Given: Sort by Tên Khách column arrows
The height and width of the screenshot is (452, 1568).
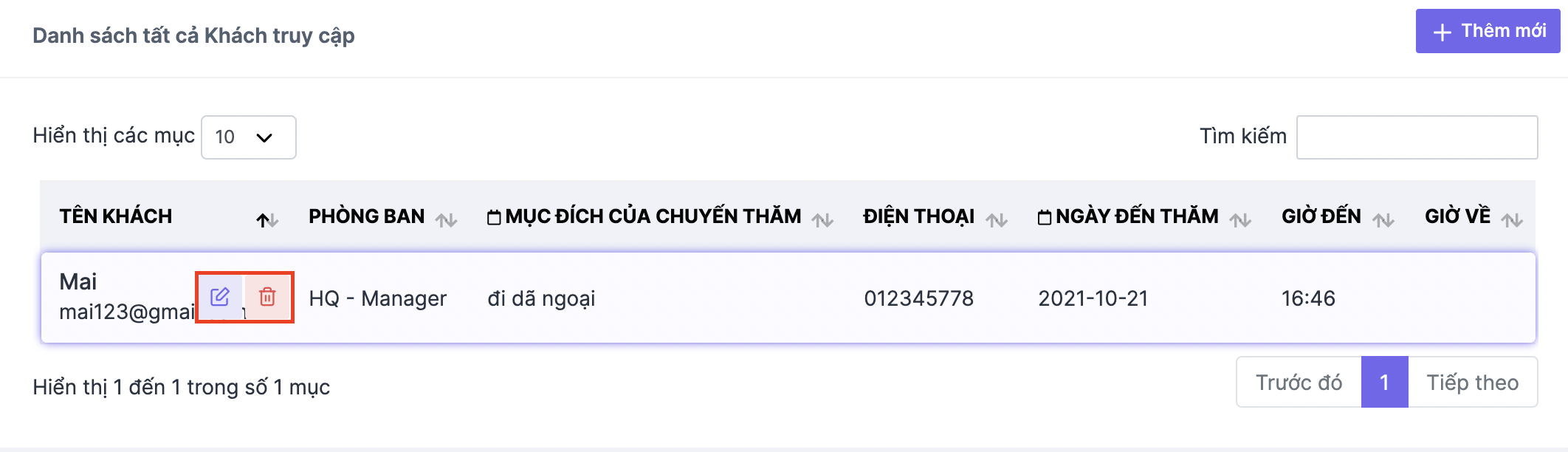Looking at the screenshot, I should pyautogui.click(x=267, y=219).
